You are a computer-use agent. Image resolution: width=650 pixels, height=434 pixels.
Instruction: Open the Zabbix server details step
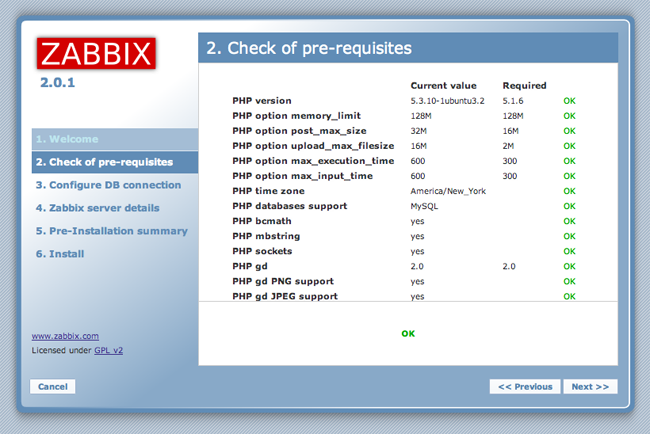pyautogui.click(x=97, y=208)
